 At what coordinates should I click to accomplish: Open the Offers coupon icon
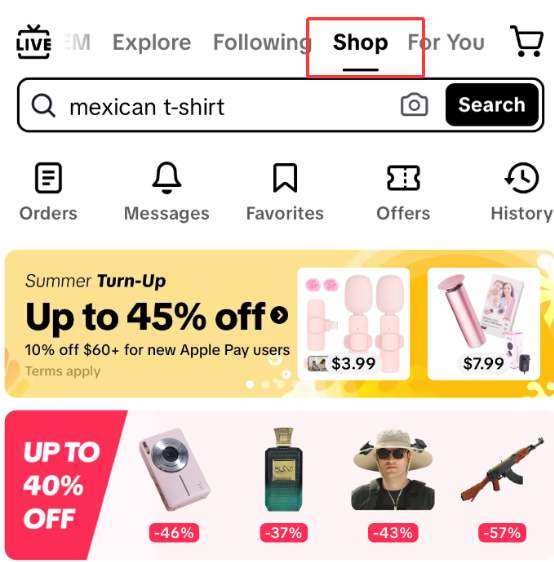tap(403, 178)
